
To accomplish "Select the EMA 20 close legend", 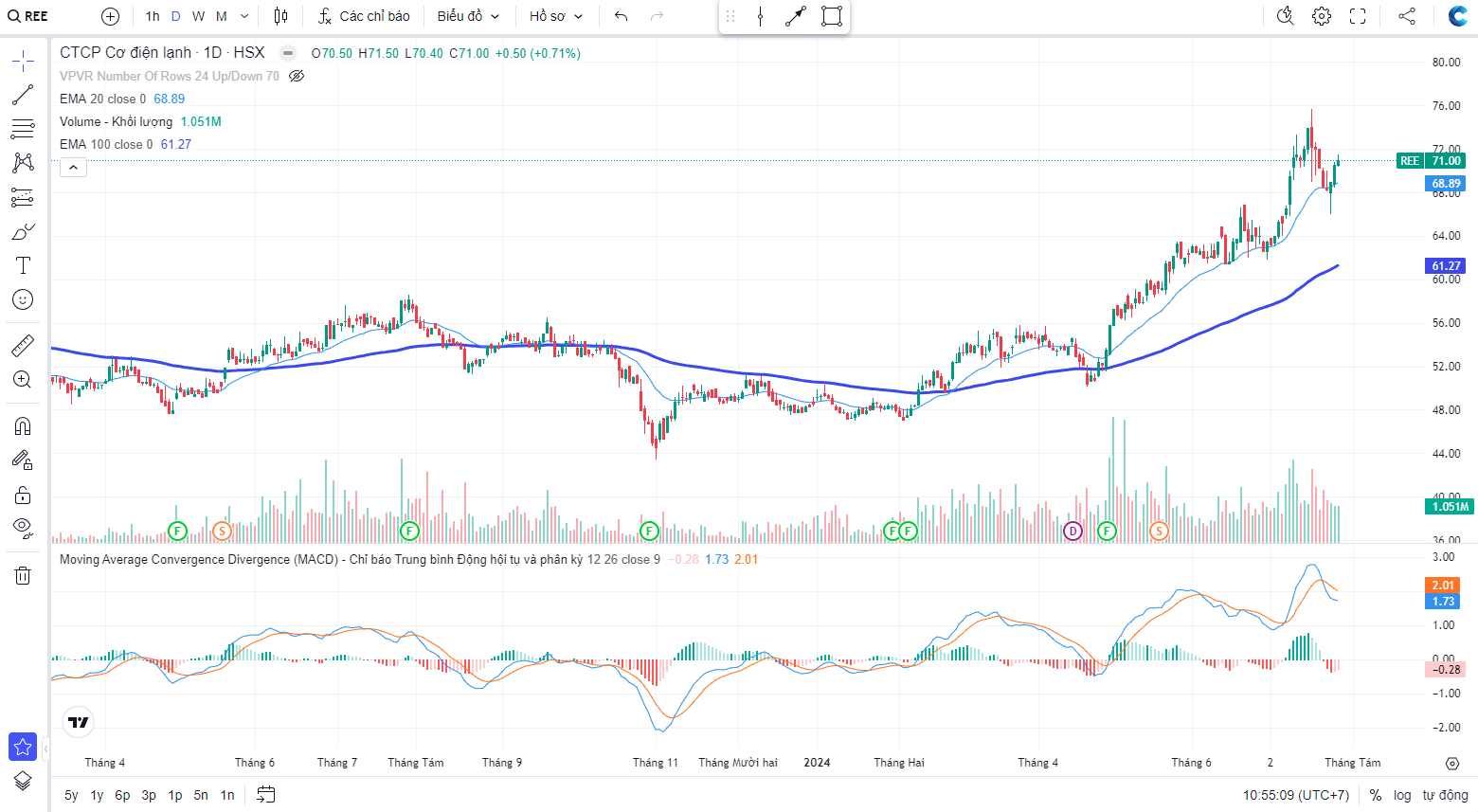I will [102, 99].
